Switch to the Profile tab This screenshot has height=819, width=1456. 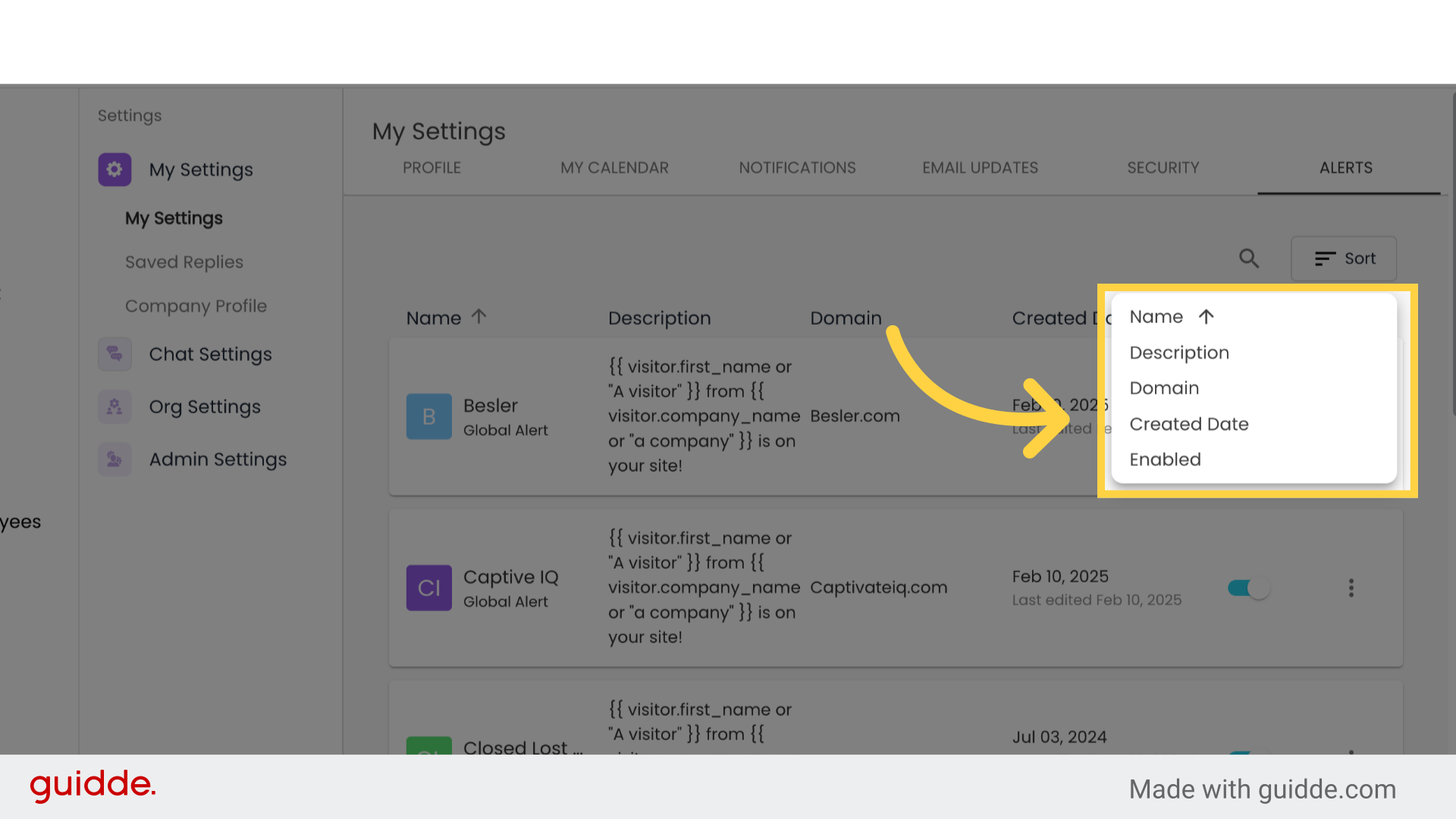tap(431, 168)
